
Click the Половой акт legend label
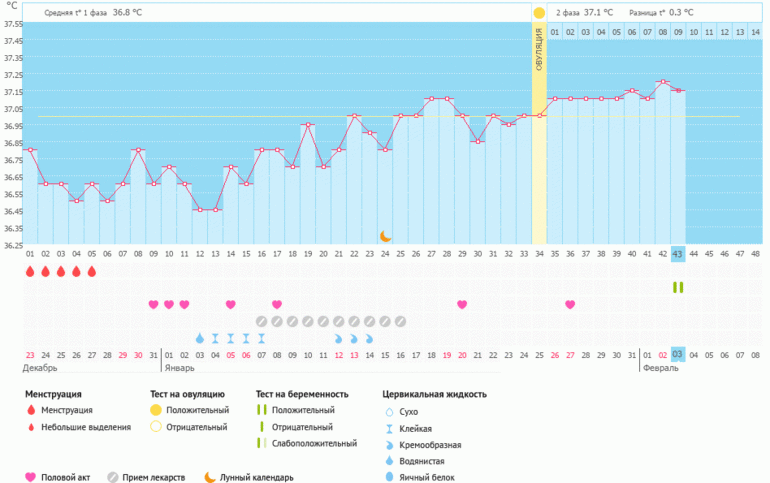click(x=65, y=477)
